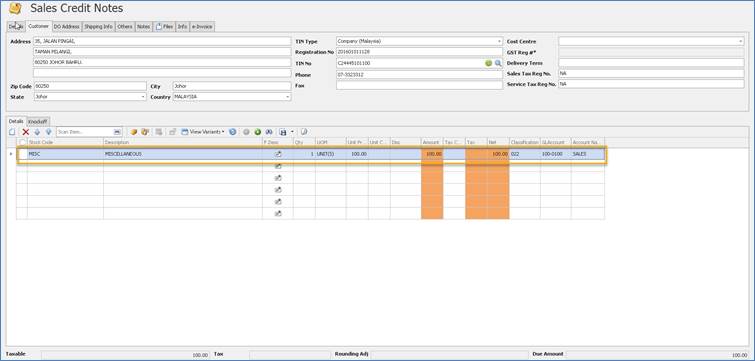Click the Zip Code field
The height and width of the screenshot is (361, 755).
(x=90, y=86)
